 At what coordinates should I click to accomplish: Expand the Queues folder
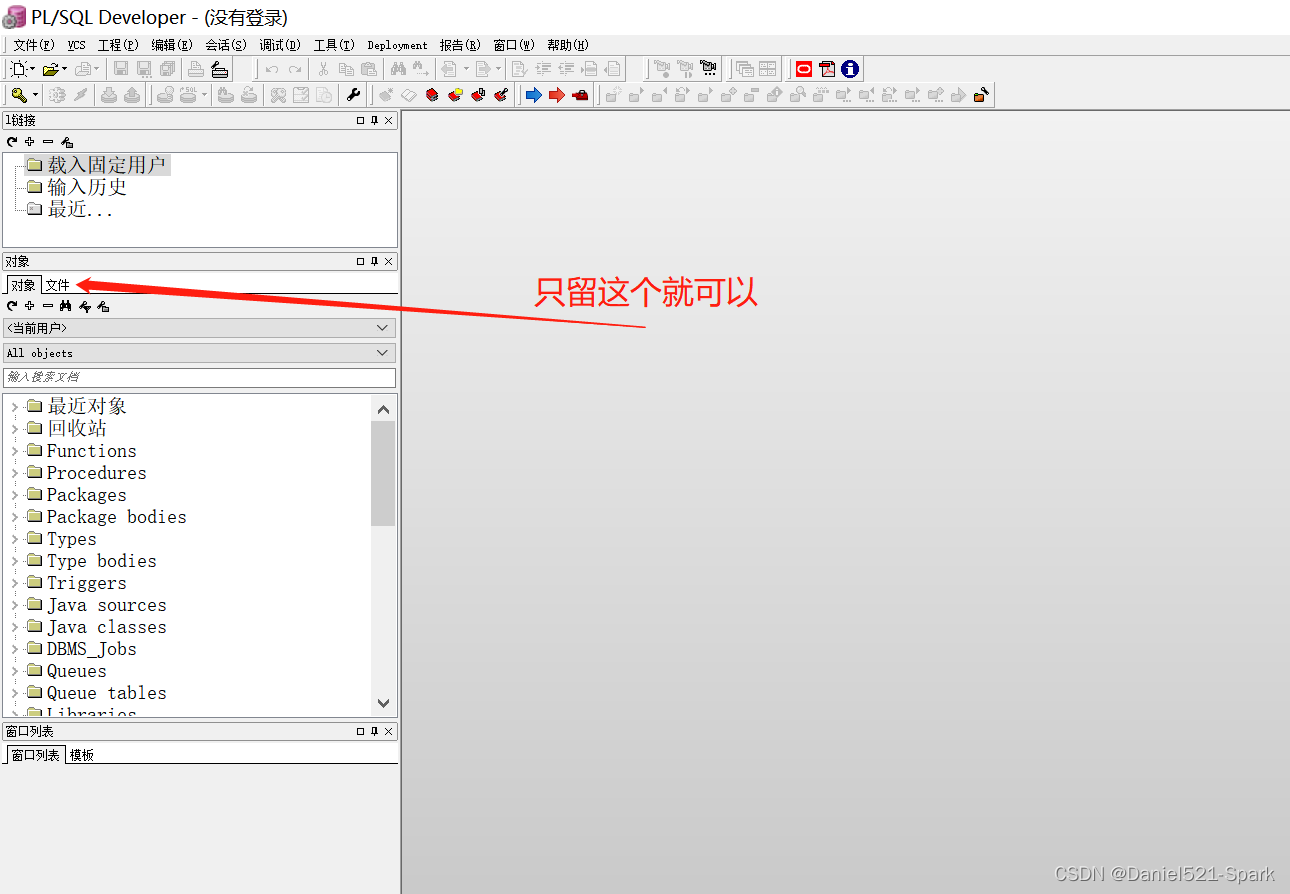tap(14, 671)
